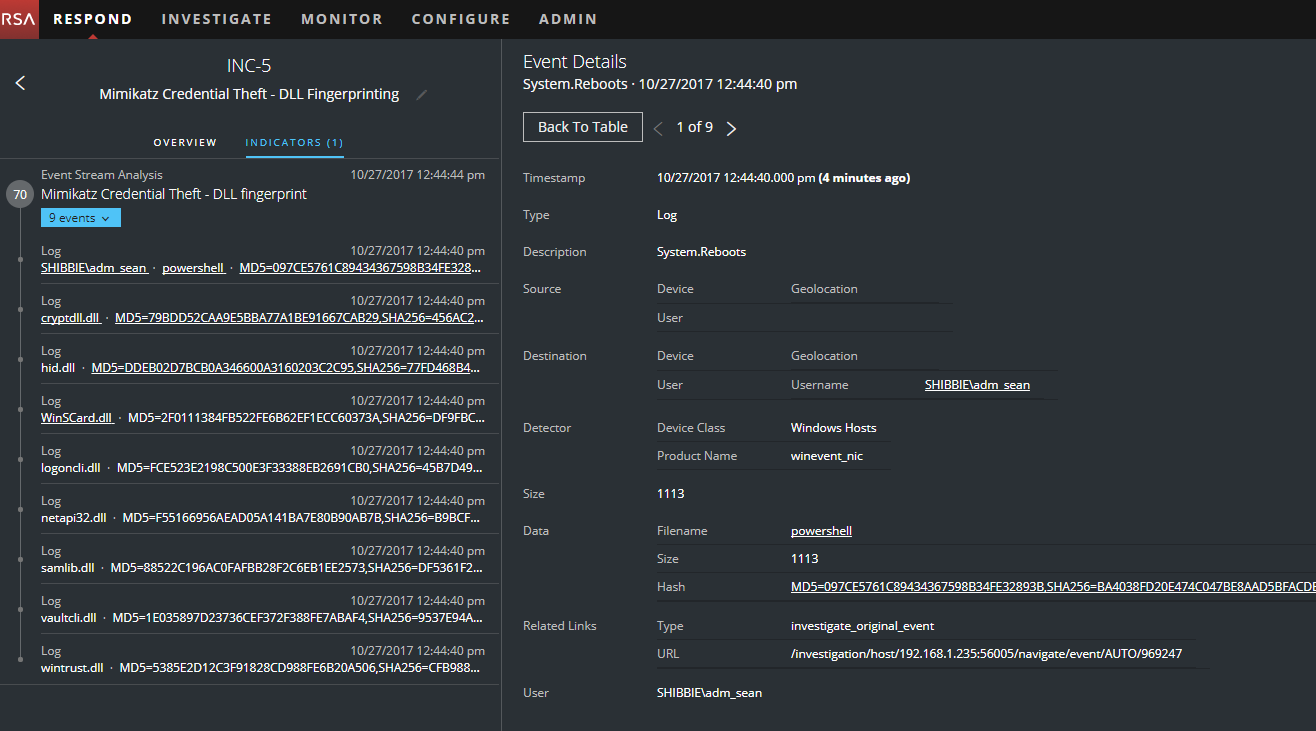The width and height of the screenshot is (1316, 731).
Task: Select the Indicators (1) tab
Action: pyautogui.click(x=294, y=143)
